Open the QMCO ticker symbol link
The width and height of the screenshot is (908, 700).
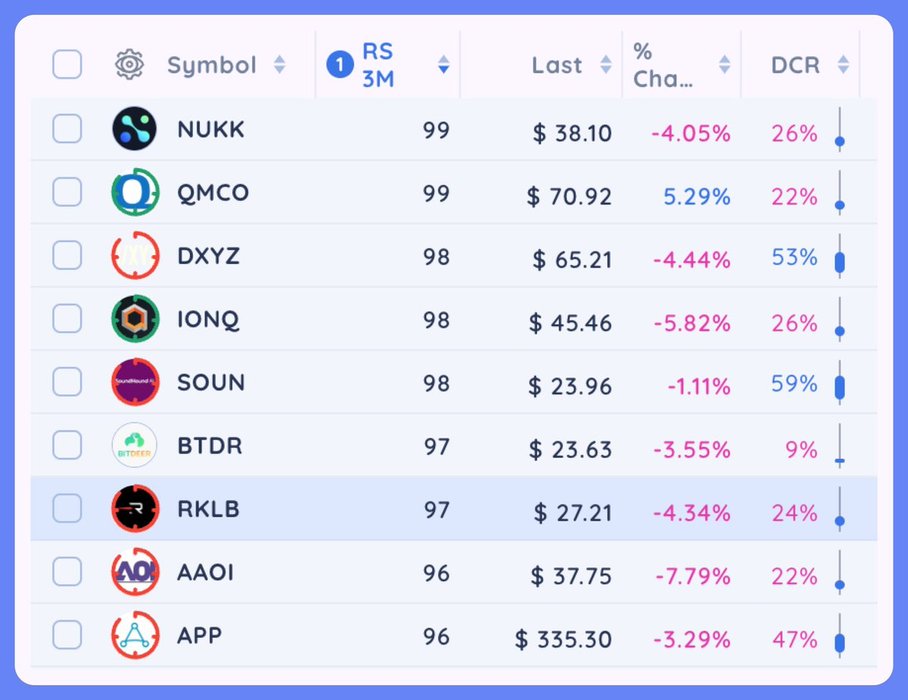(213, 193)
